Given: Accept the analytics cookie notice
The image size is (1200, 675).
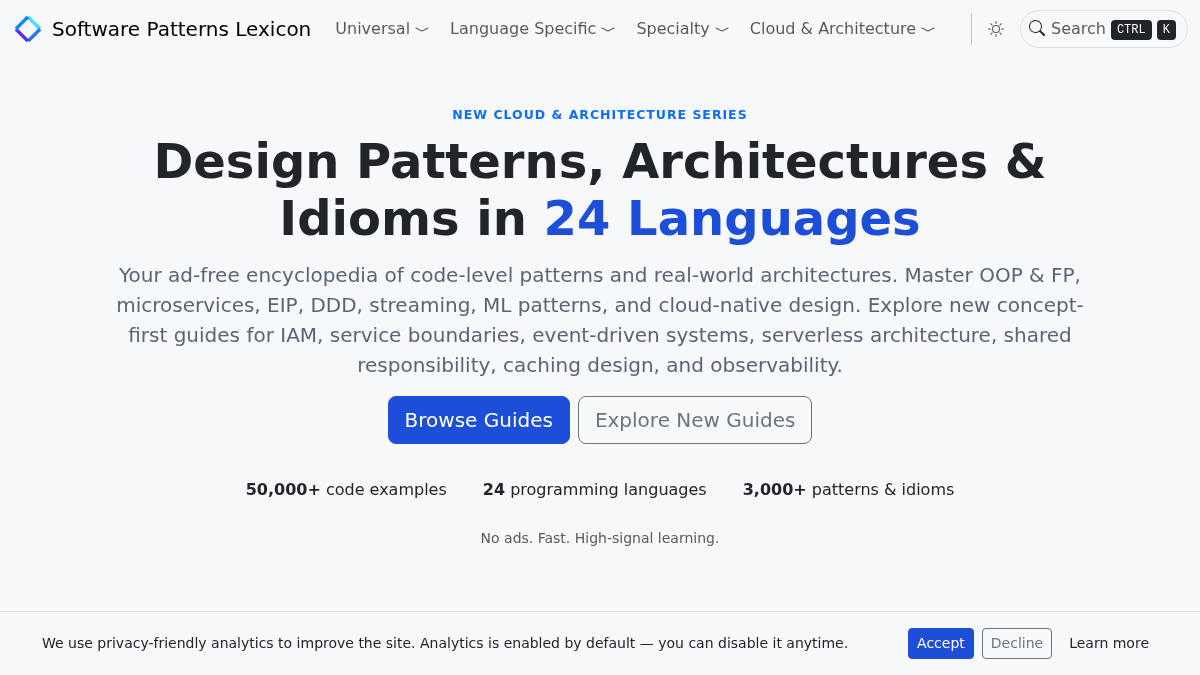Looking at the screenshot, I should (x=941, y=643).
